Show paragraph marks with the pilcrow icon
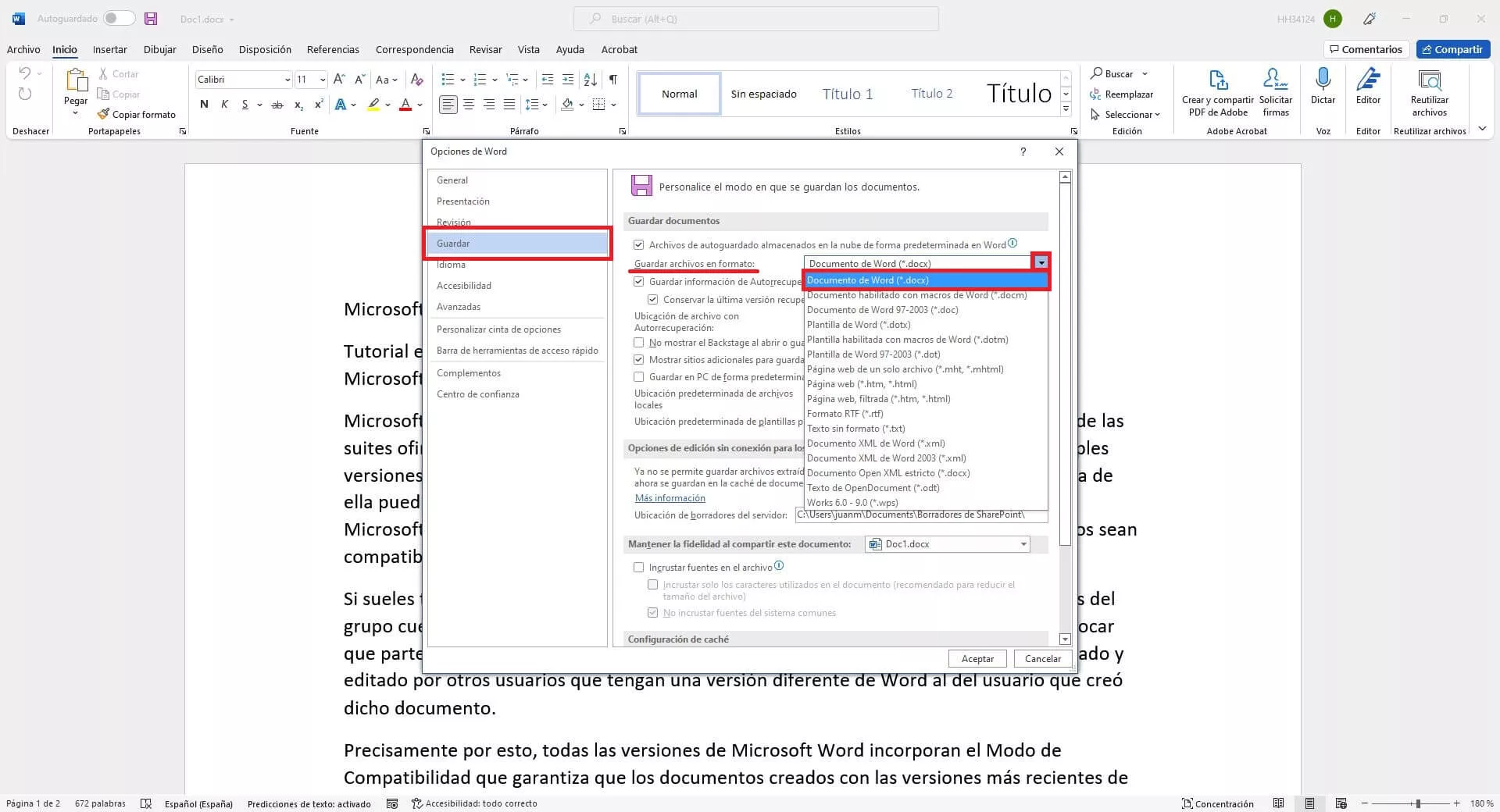Image resolution: width=1500 pixels, height=812 pixels. (x=613, y=79)
